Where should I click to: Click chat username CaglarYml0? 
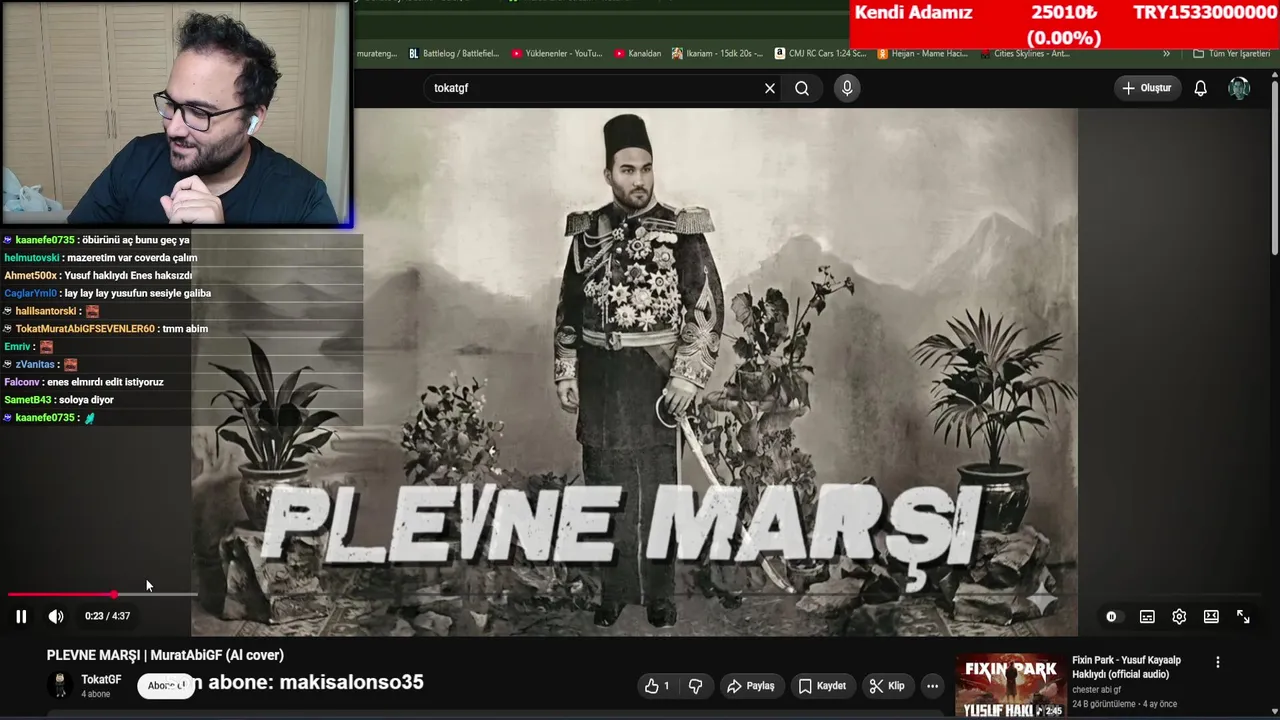(30, 294)
